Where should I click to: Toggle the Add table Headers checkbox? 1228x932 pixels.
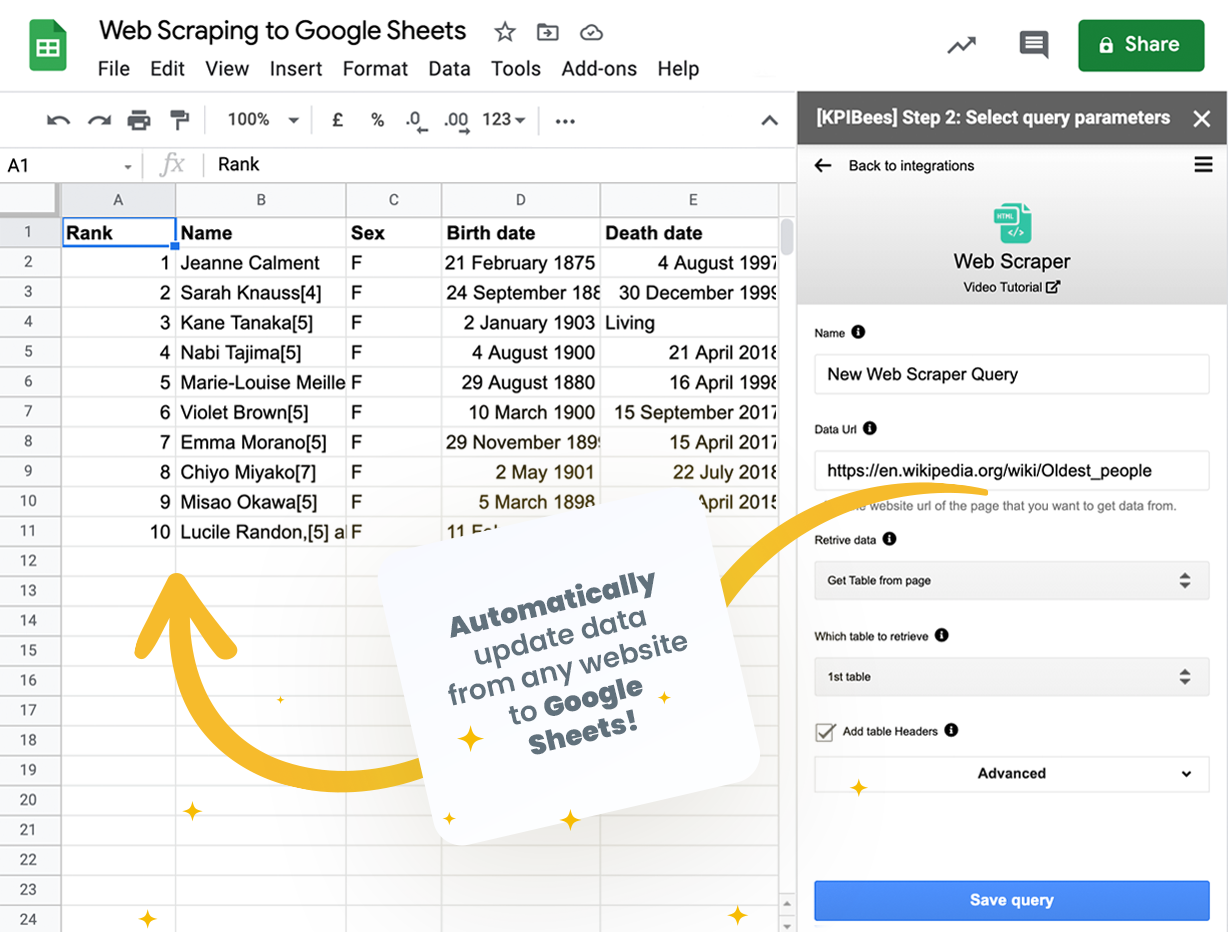click(x=825, y=731)
